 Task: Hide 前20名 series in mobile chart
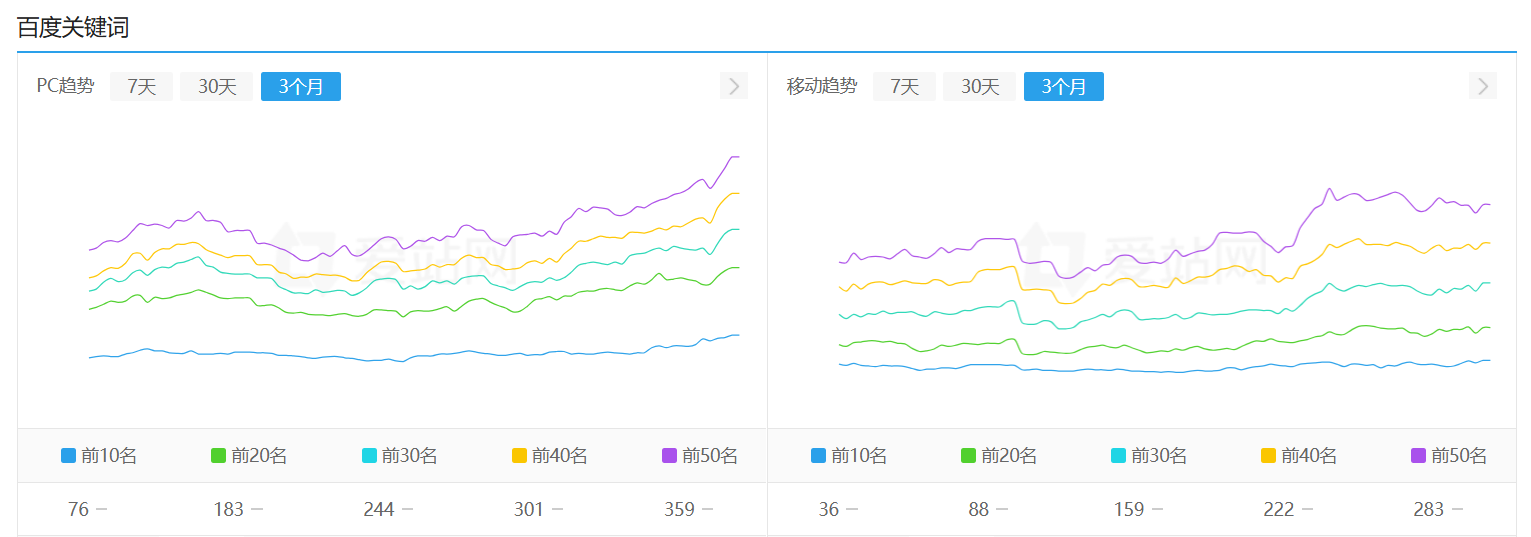(x=998, y=456)
